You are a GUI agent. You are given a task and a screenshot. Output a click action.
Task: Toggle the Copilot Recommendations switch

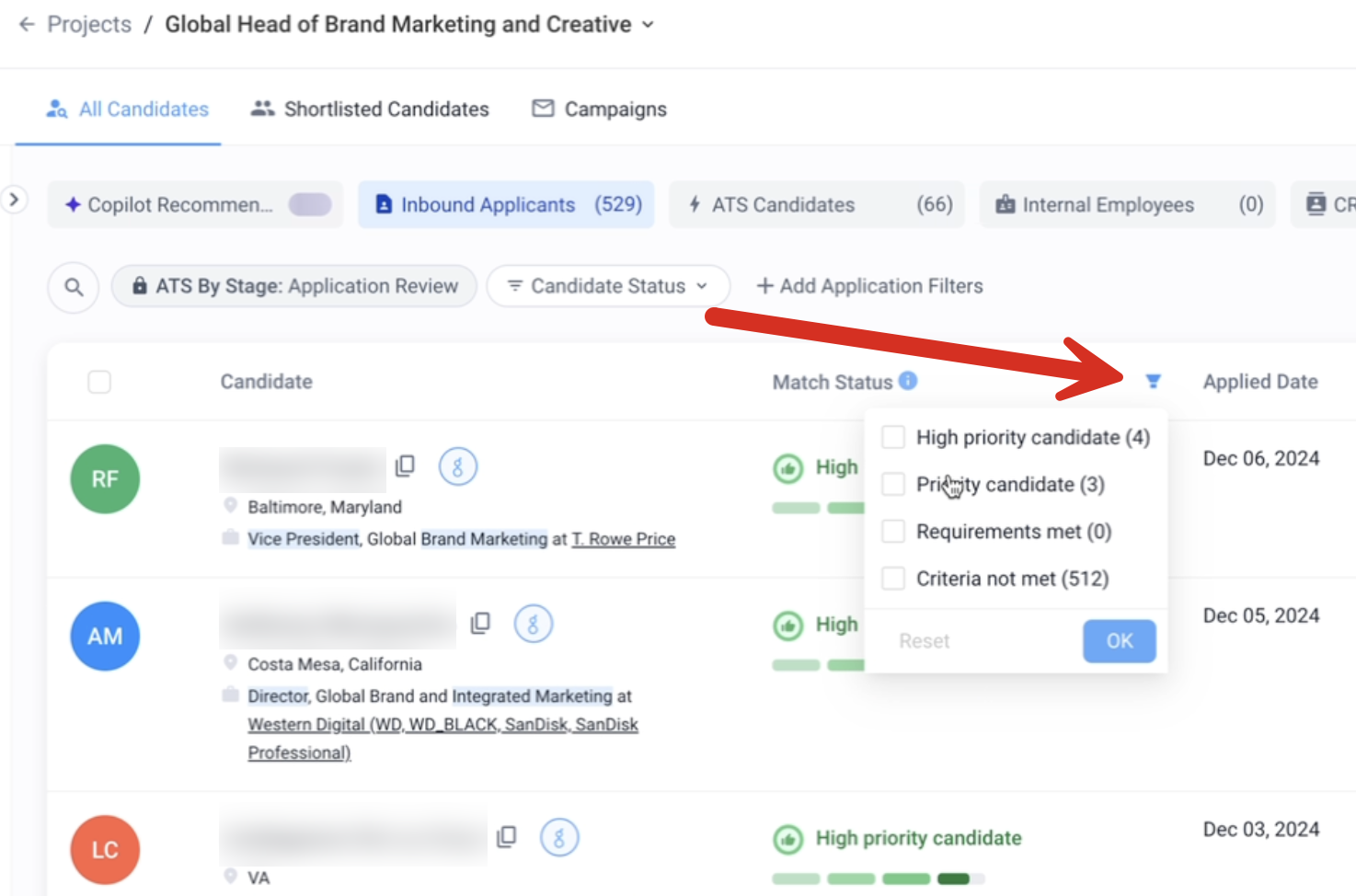310,204
